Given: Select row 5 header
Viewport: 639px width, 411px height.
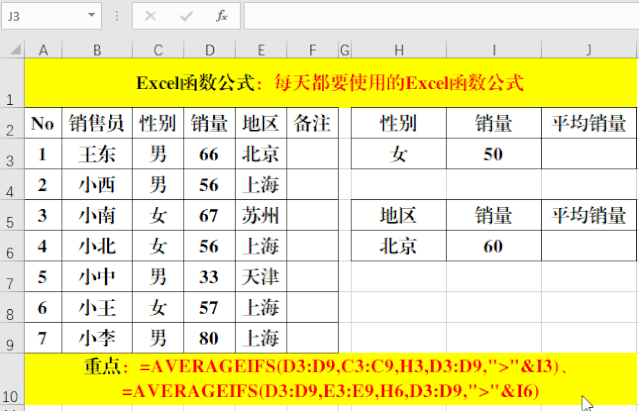Looking at the screenshot, I should tap(12, 215).
